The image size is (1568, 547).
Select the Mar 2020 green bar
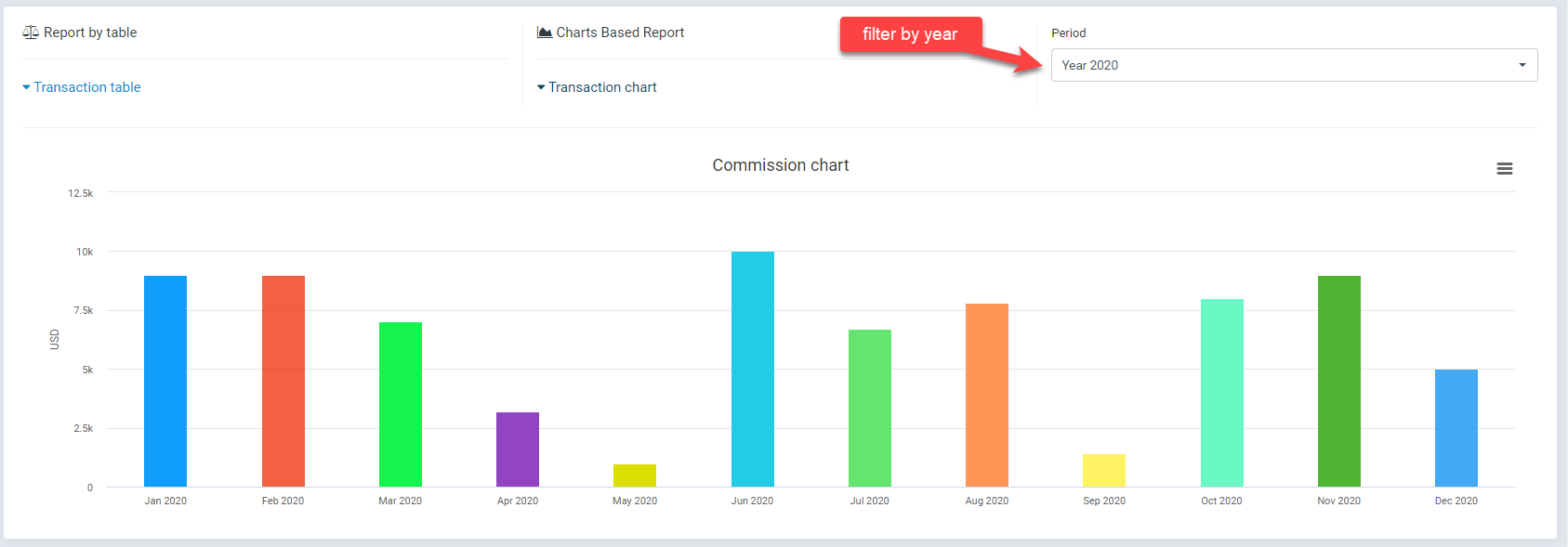tap(401, 404)
